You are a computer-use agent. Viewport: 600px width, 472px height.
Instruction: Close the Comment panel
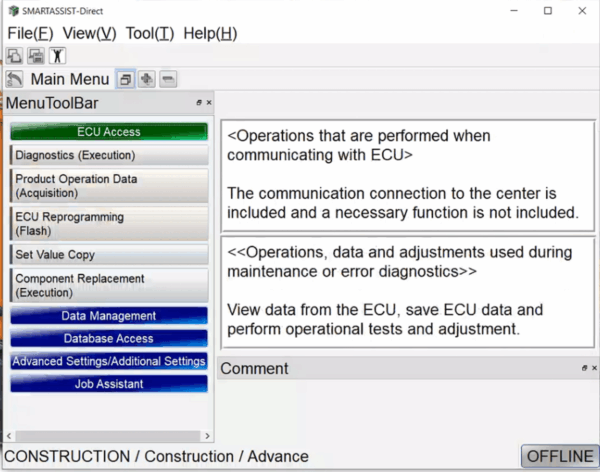(x=592, y=368)
